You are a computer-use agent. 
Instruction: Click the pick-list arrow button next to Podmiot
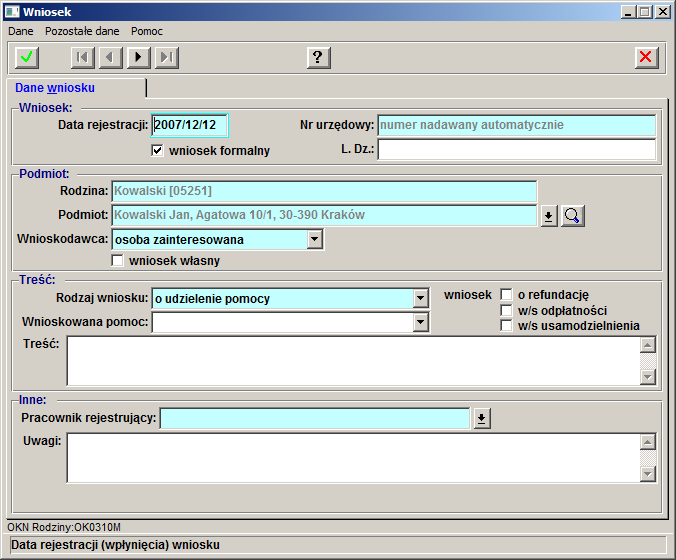point(549,216)
